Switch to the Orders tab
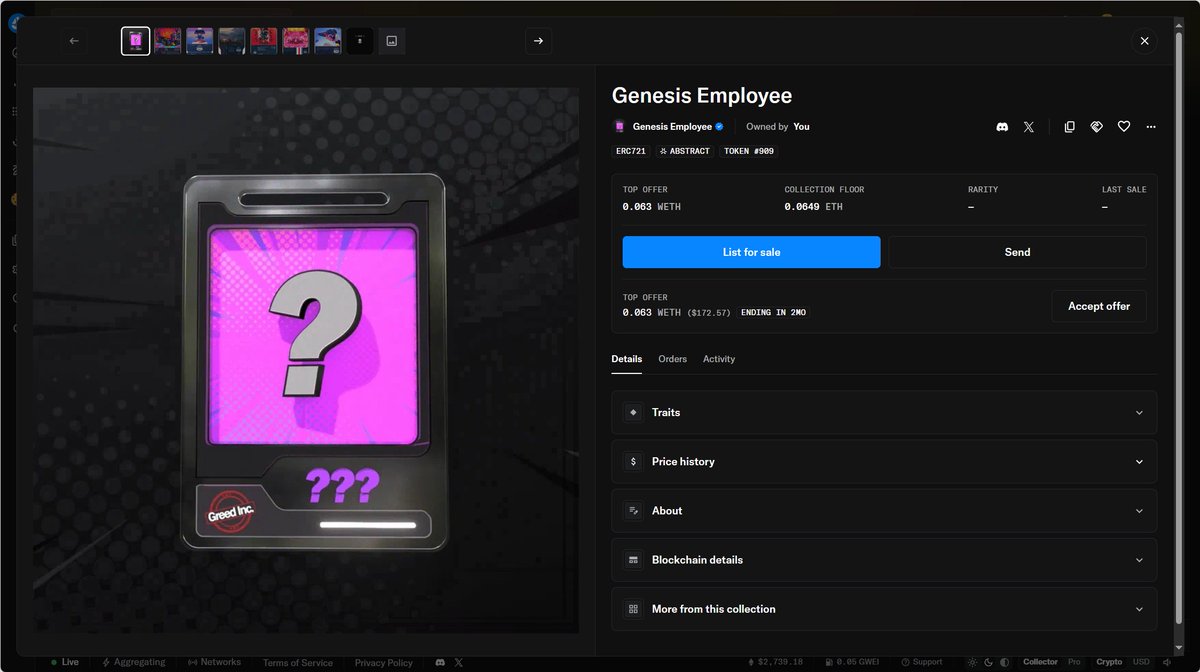Screen dimensions: 1200x672 click(x=672, y=359)
